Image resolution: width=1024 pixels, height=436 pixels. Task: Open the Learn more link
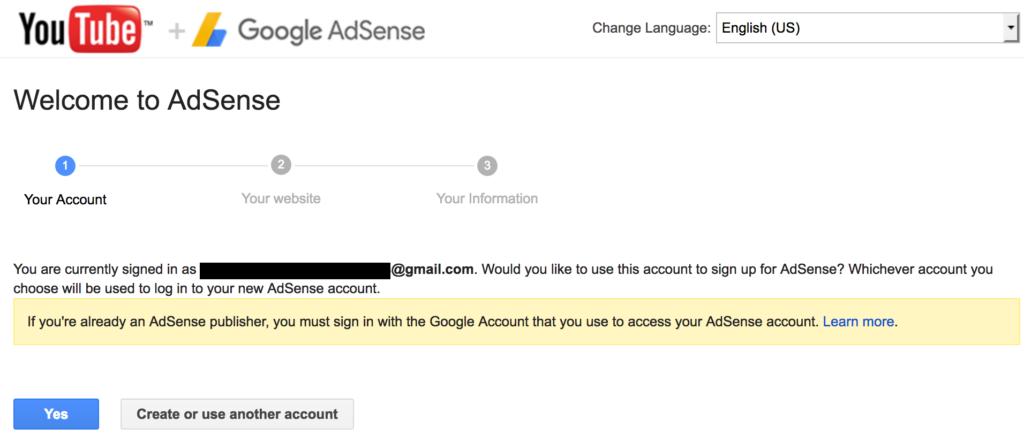858,322
